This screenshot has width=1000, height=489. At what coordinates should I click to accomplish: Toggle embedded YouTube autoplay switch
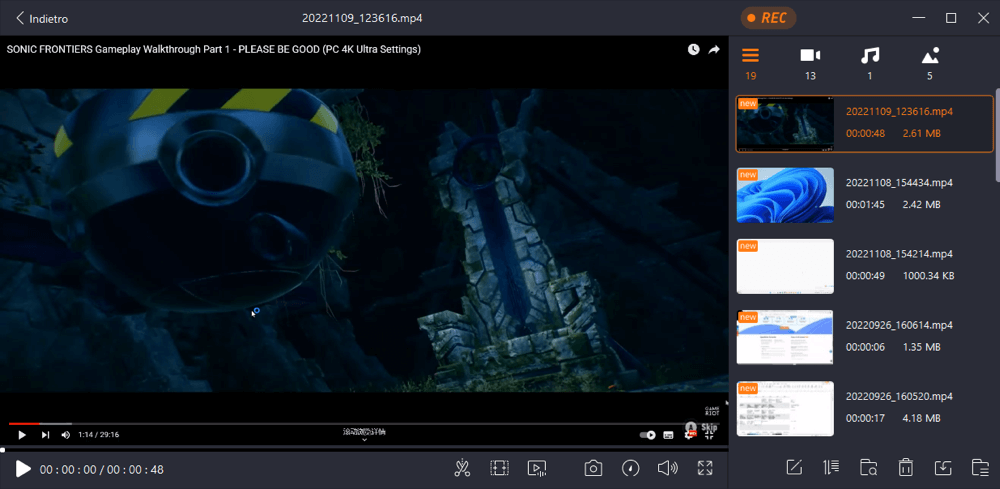(647, 435)
